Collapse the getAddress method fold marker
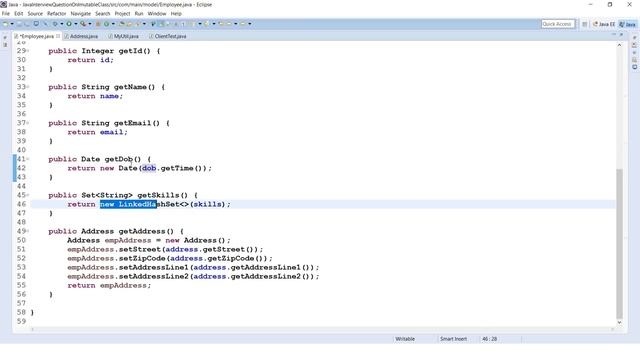Image resolution: width=640 pixels, height=360 pixels. click(x=28, y=231)
